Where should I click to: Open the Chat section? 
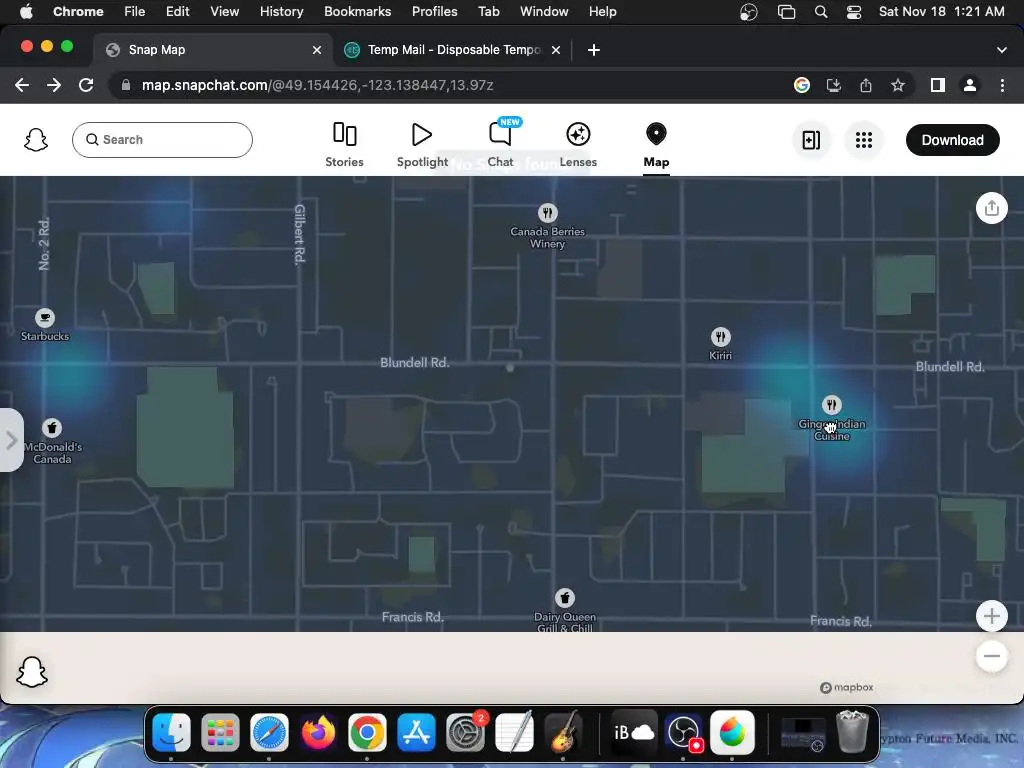coord(500,145)
